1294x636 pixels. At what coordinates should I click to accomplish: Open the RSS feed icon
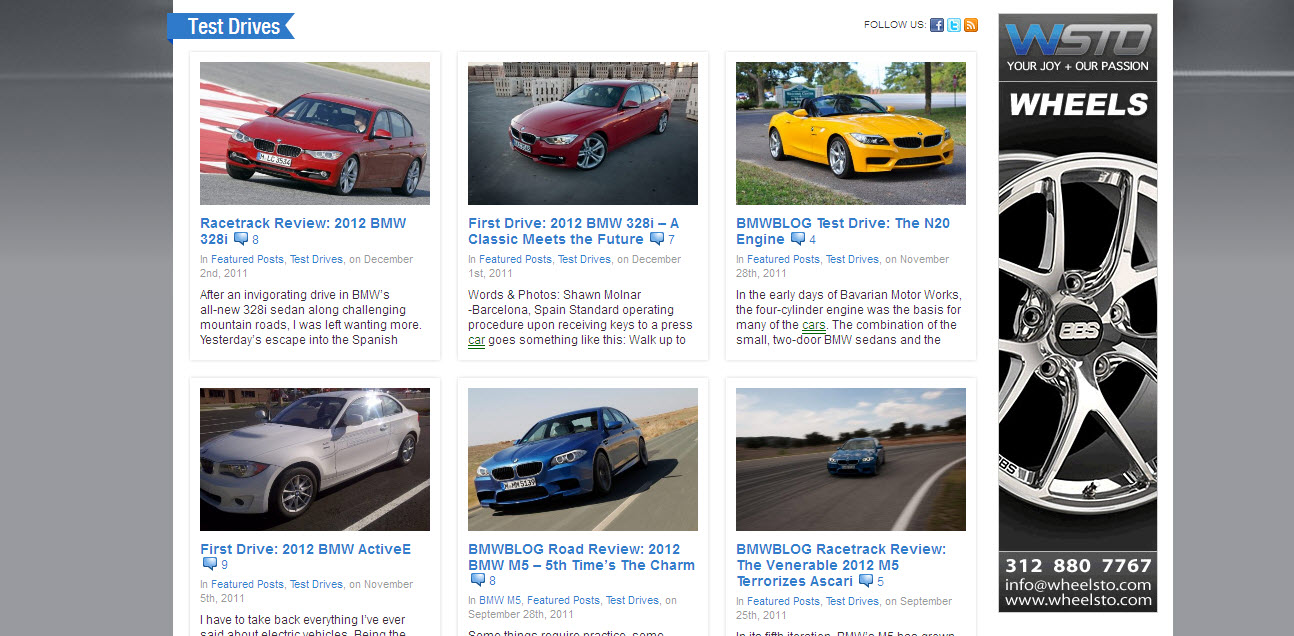click(x=970, y=25)
